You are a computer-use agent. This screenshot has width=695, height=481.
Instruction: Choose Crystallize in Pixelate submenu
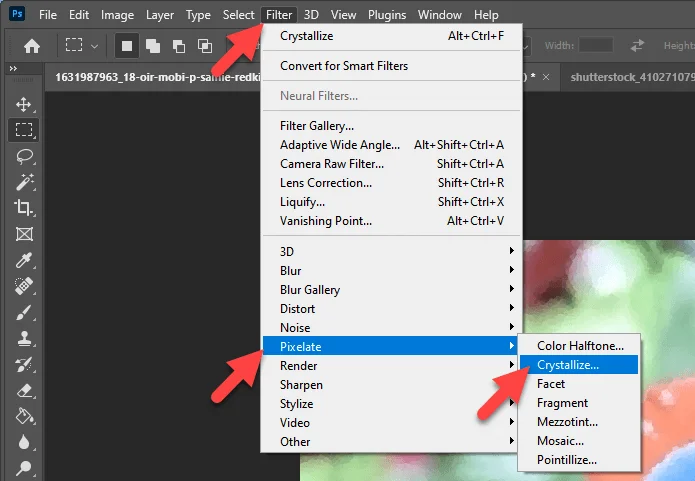click(579, 365)
